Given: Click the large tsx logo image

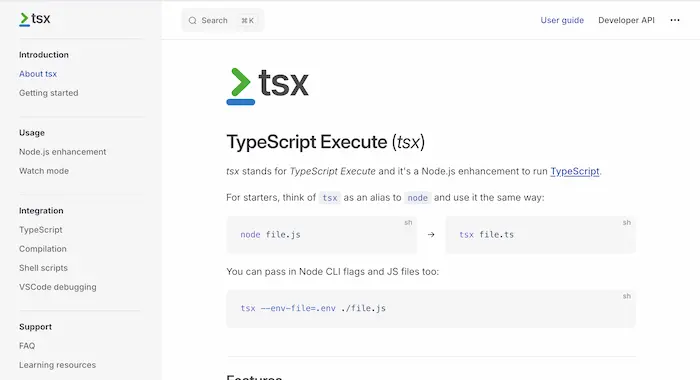Looking at the screenshot, I should click(267, 86).
